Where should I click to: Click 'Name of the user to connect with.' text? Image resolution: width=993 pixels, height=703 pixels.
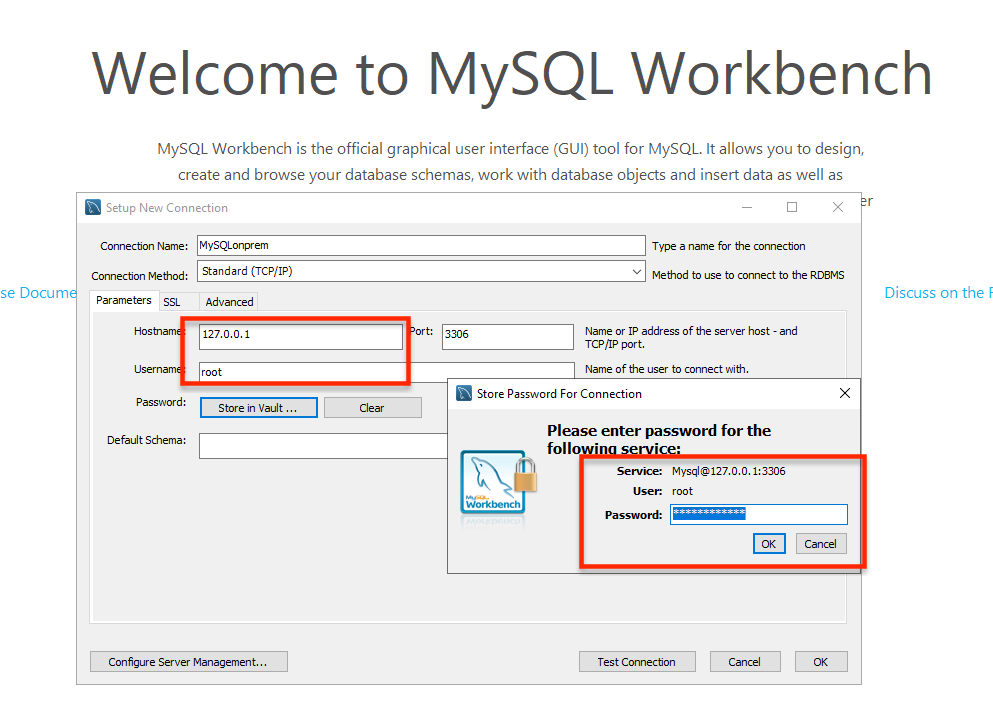(x=667, y=369)
